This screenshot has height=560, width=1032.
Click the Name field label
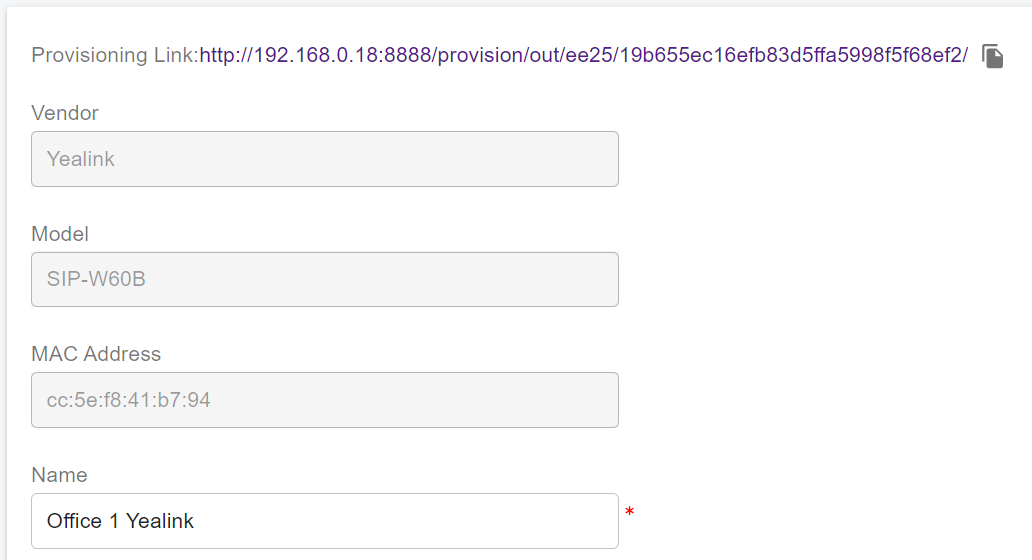click(59, 475)
